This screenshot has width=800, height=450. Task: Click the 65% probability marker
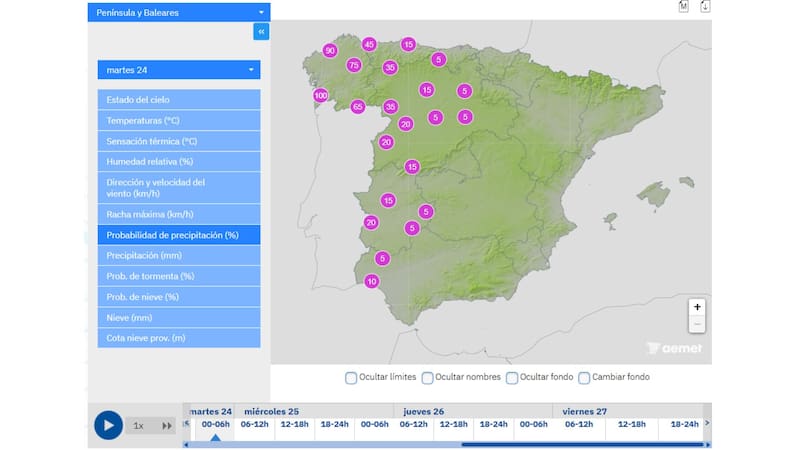358,107
